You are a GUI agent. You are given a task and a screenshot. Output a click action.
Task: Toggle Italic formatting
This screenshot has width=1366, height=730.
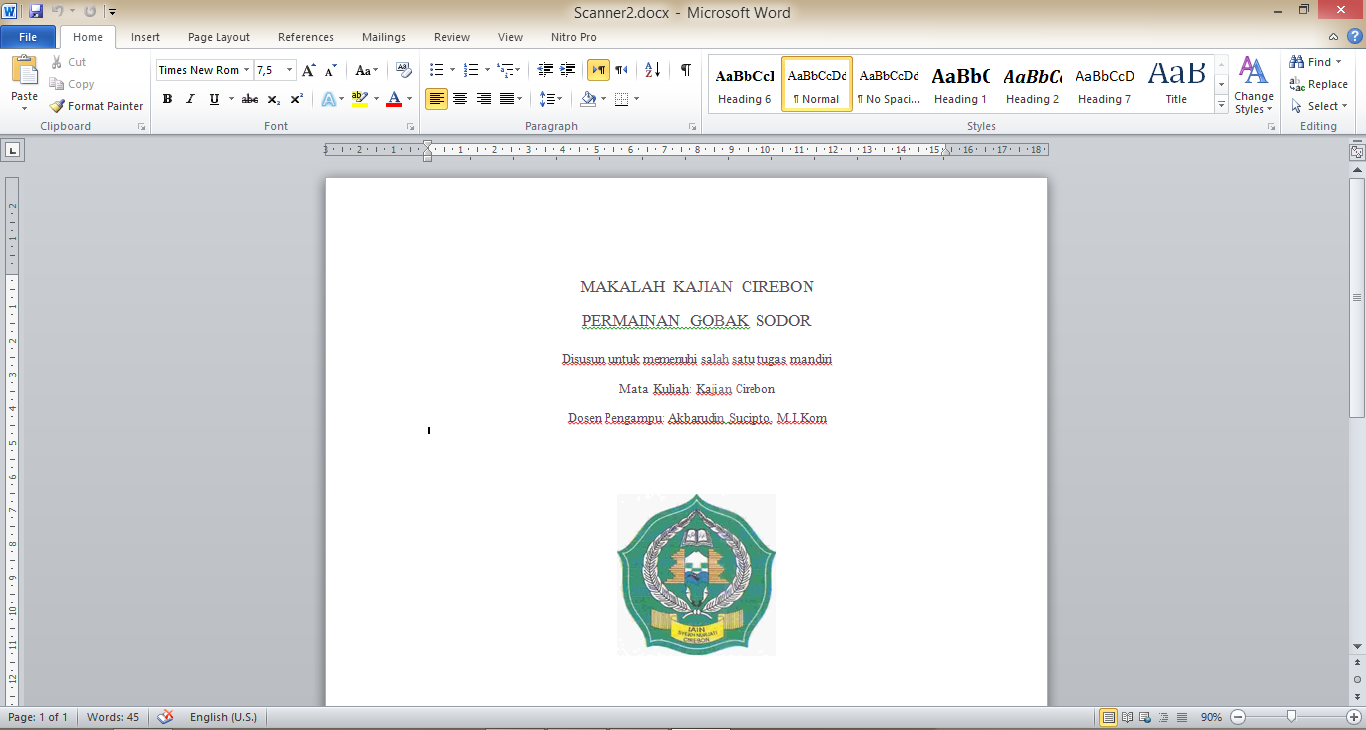pyautogui.click(x=190, y=99)
